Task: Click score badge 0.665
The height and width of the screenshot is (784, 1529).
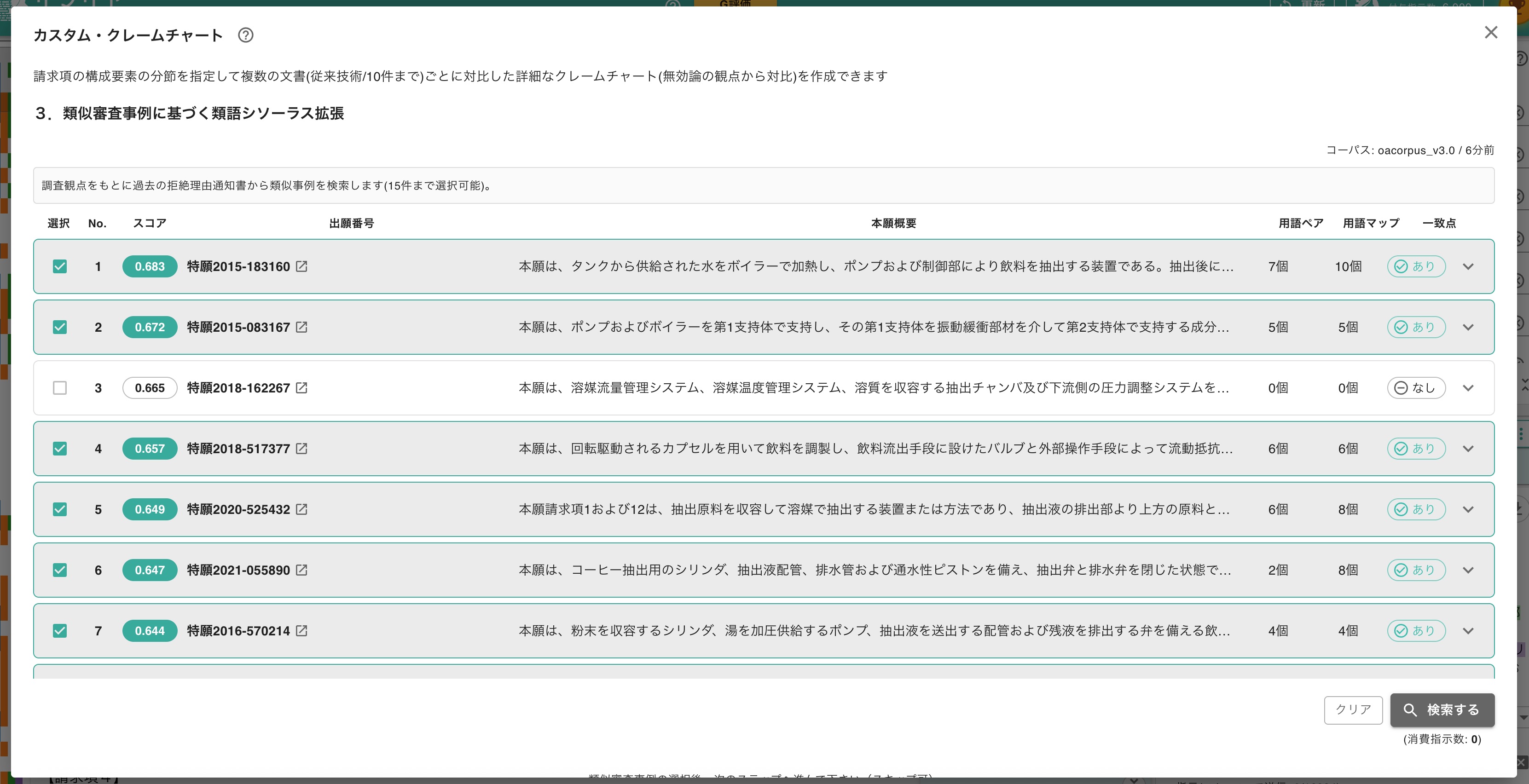Action: pyautogui.click(x=150, y=388)
